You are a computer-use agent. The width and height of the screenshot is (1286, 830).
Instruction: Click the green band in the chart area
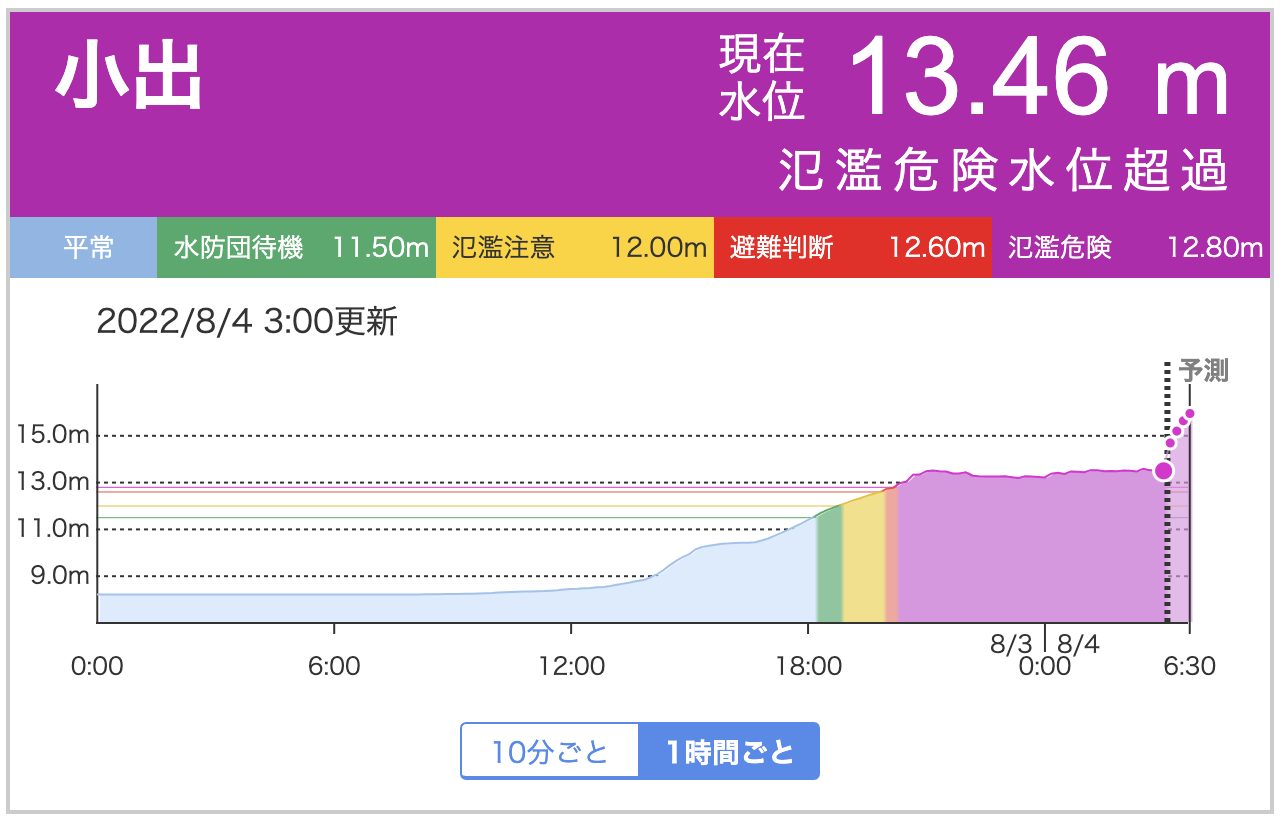coord(830,565)
